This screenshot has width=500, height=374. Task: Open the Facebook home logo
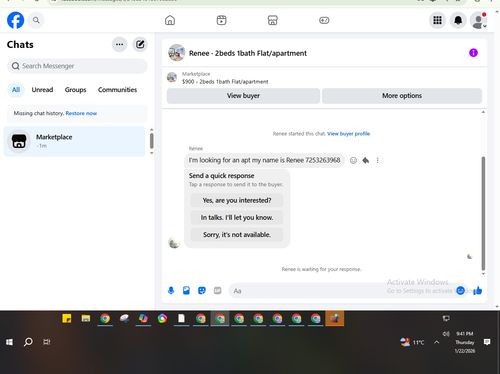pyautogui.click(x=16, y=20)
